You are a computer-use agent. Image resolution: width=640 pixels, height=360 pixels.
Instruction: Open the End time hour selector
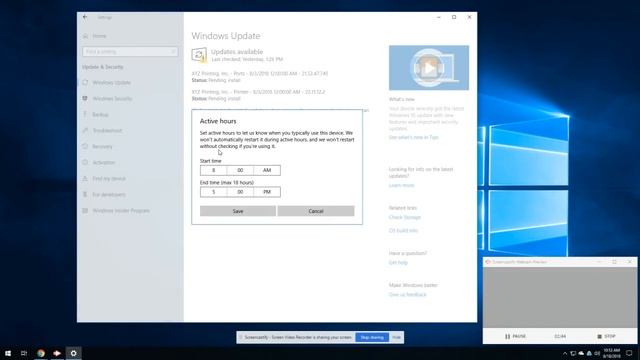pyautogui.click(x=213, y=192)
